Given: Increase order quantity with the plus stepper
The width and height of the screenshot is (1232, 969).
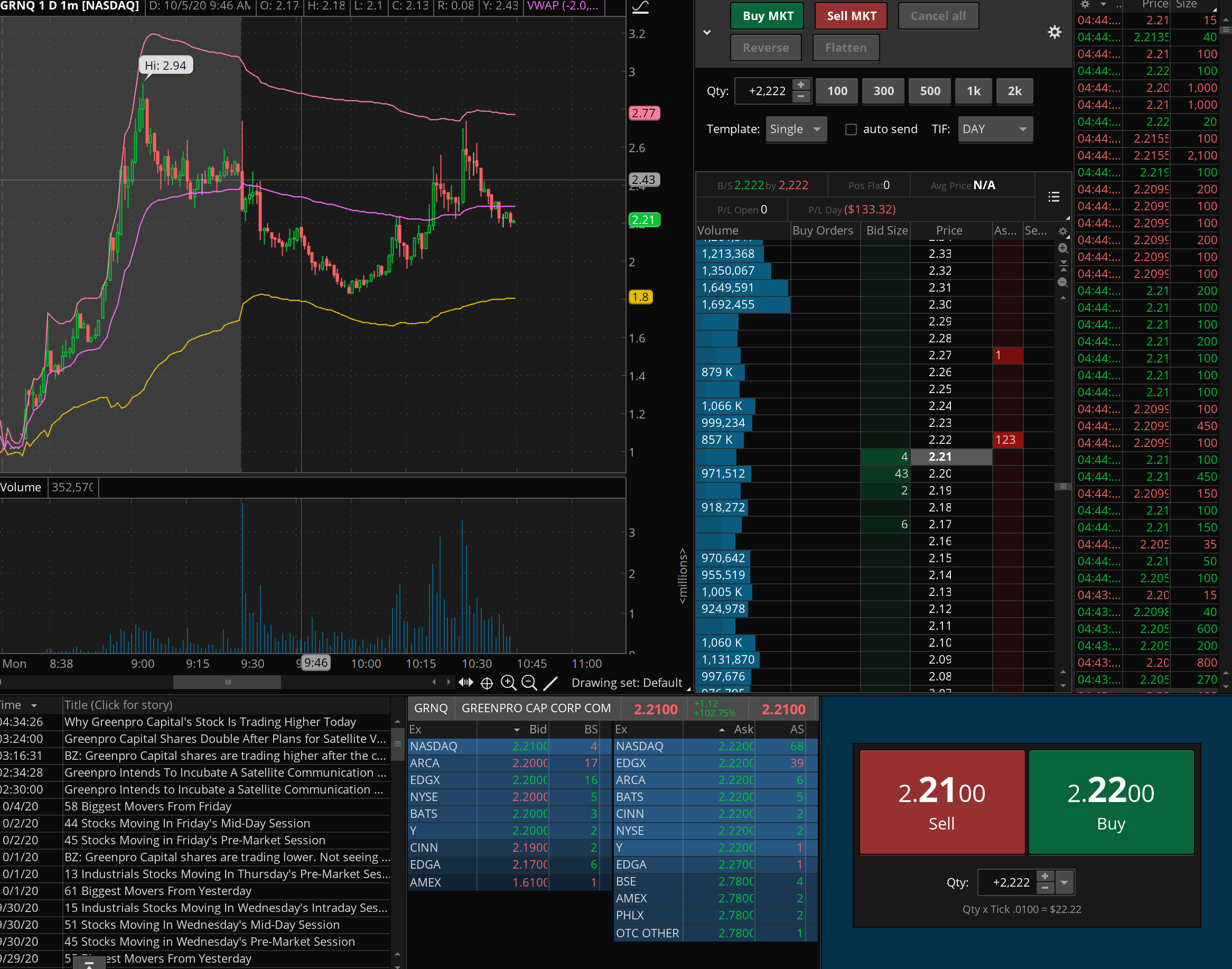Looking at the screenshot, I should [x=800, y=85].
